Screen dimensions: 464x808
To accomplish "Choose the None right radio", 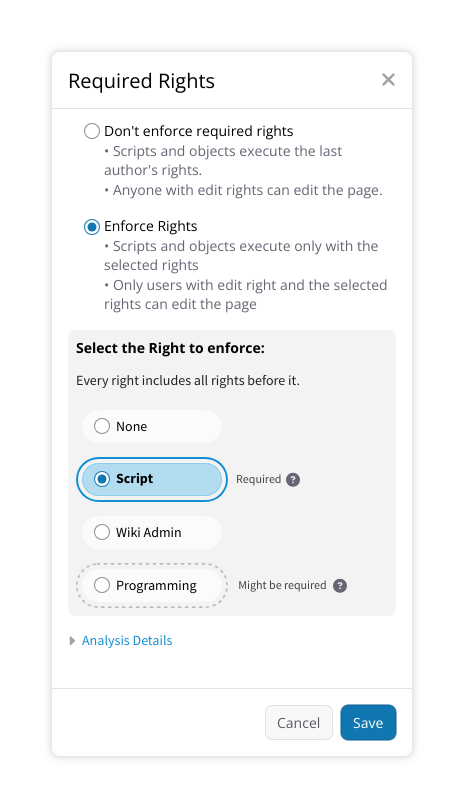I will pyautogui.click(x=102, y=427).
